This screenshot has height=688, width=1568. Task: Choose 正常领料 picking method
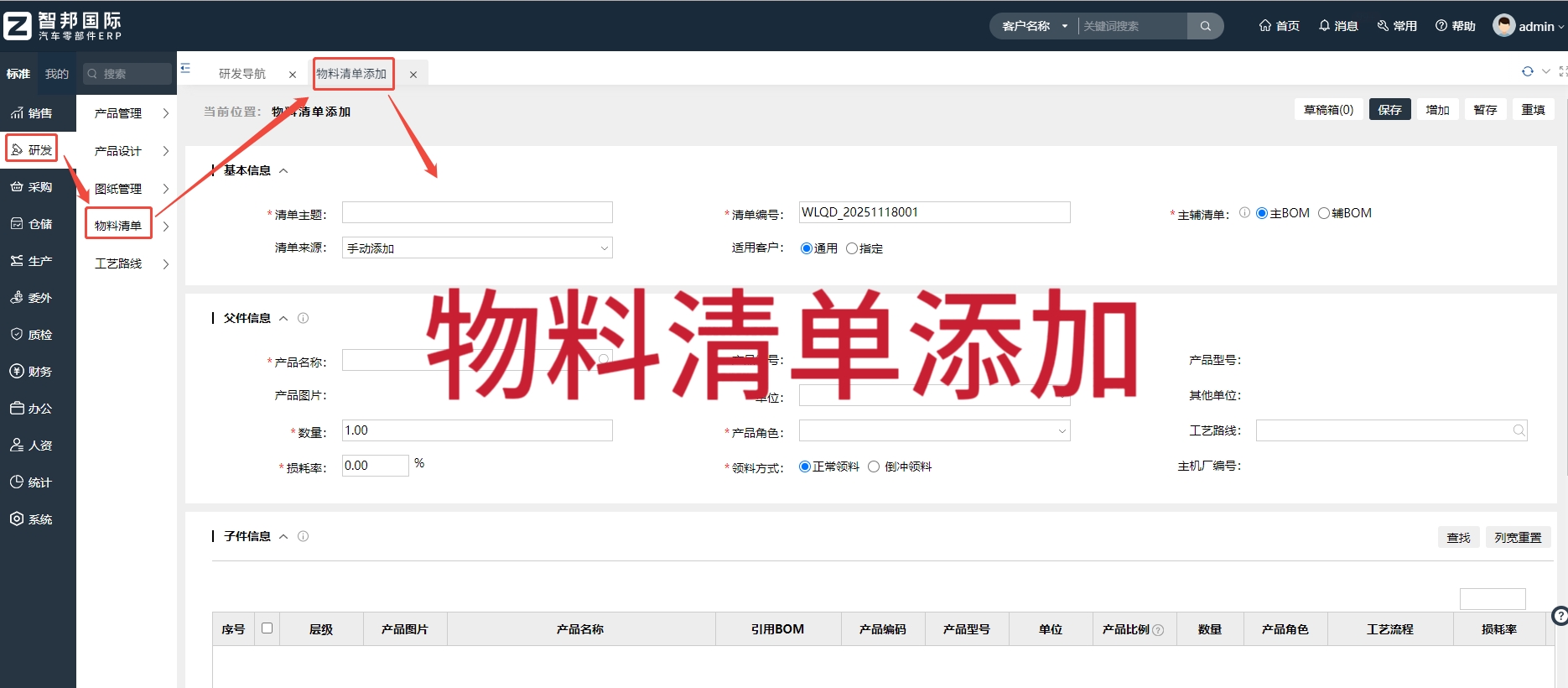805,466
